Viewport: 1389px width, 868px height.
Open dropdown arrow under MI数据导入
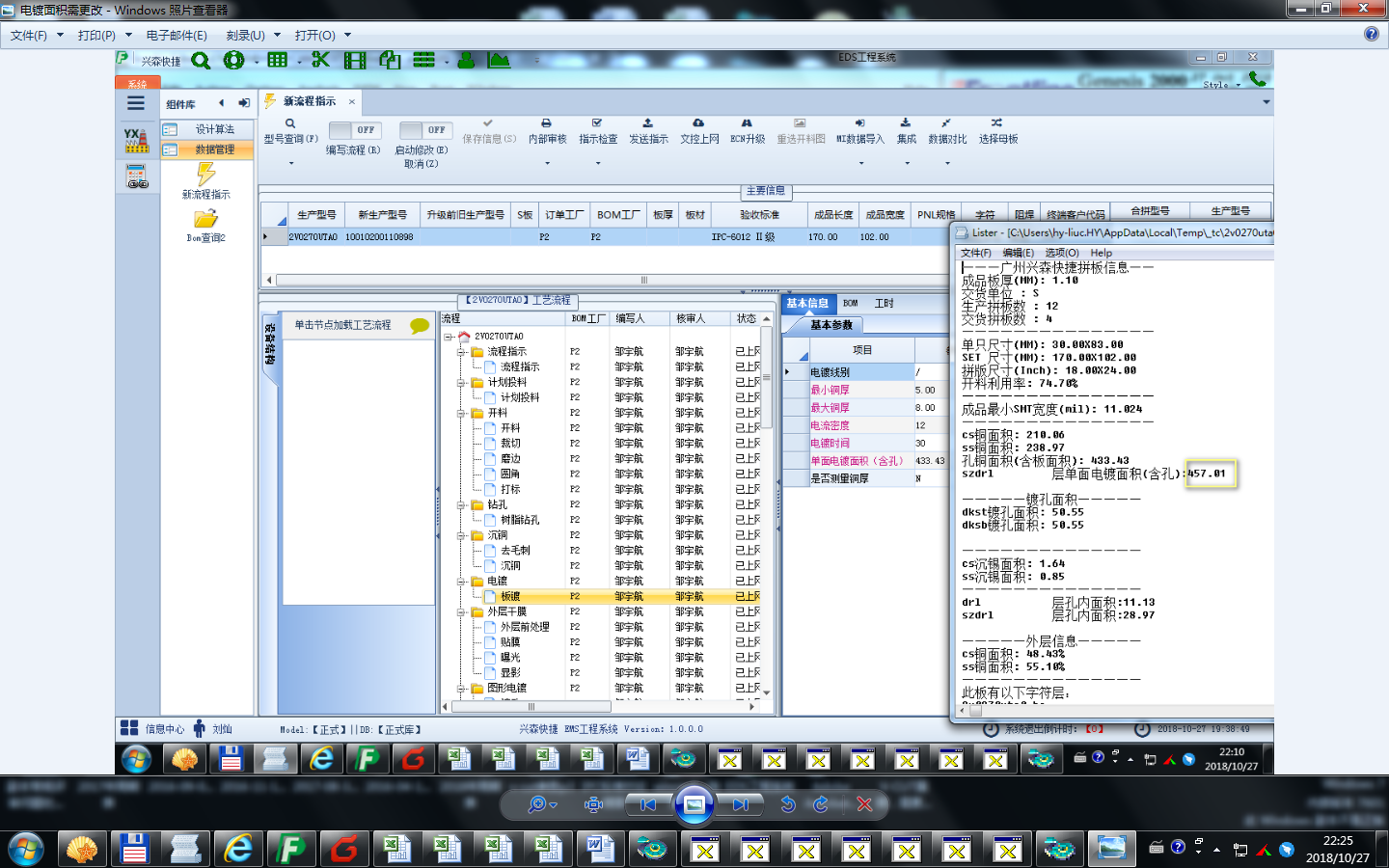[860, 163]
